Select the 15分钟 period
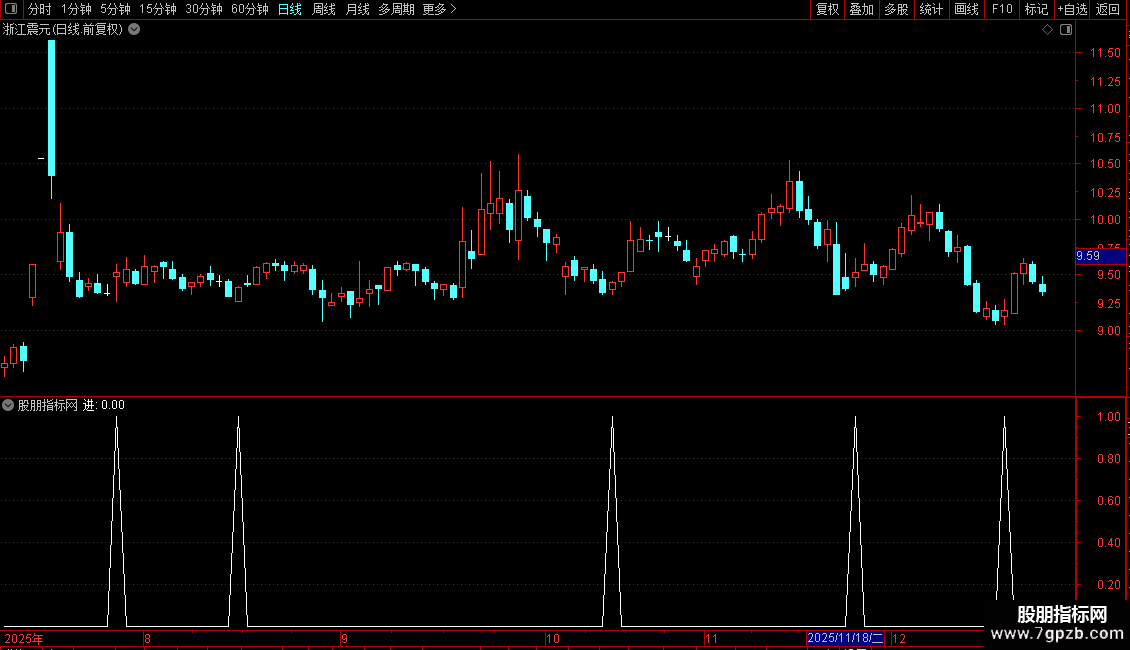This screenshot has height=650, width=1130. [x=157, y=9]
